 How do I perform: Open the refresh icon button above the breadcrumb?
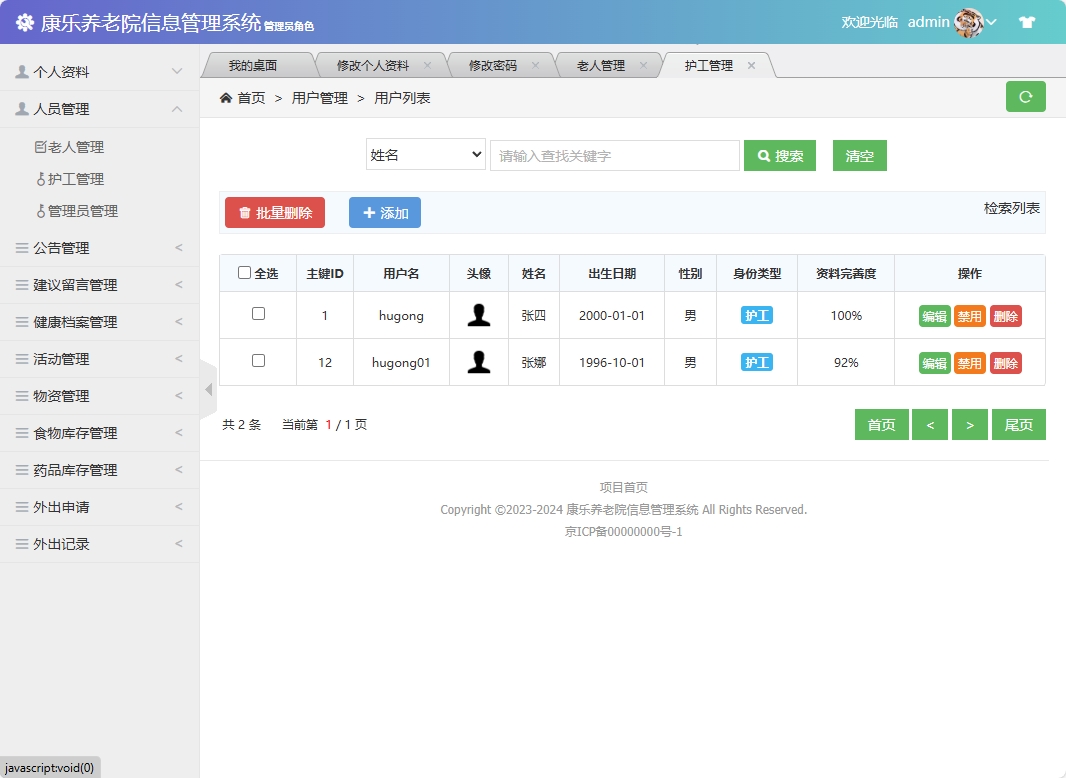pos(1025,97)
